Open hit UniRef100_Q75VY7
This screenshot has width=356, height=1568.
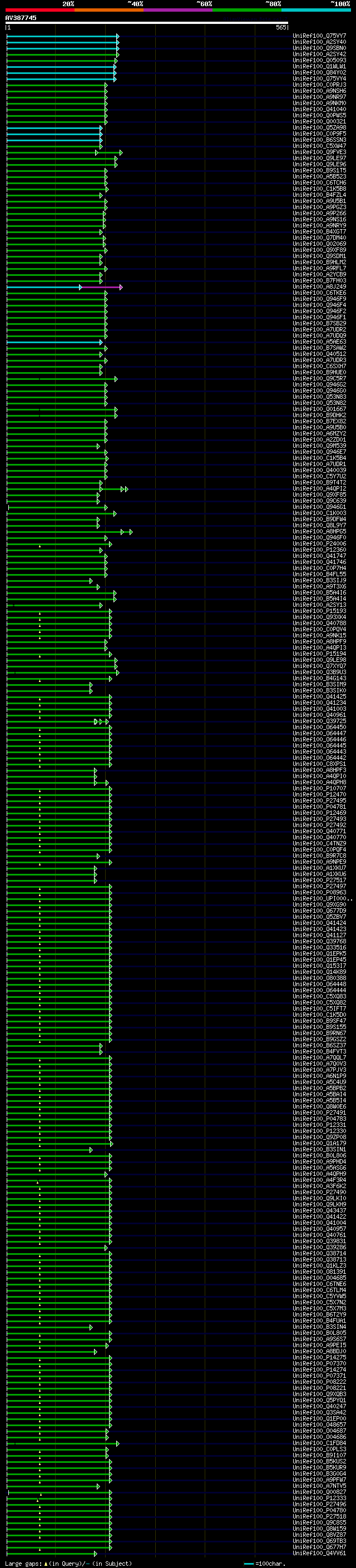(319, 36)
